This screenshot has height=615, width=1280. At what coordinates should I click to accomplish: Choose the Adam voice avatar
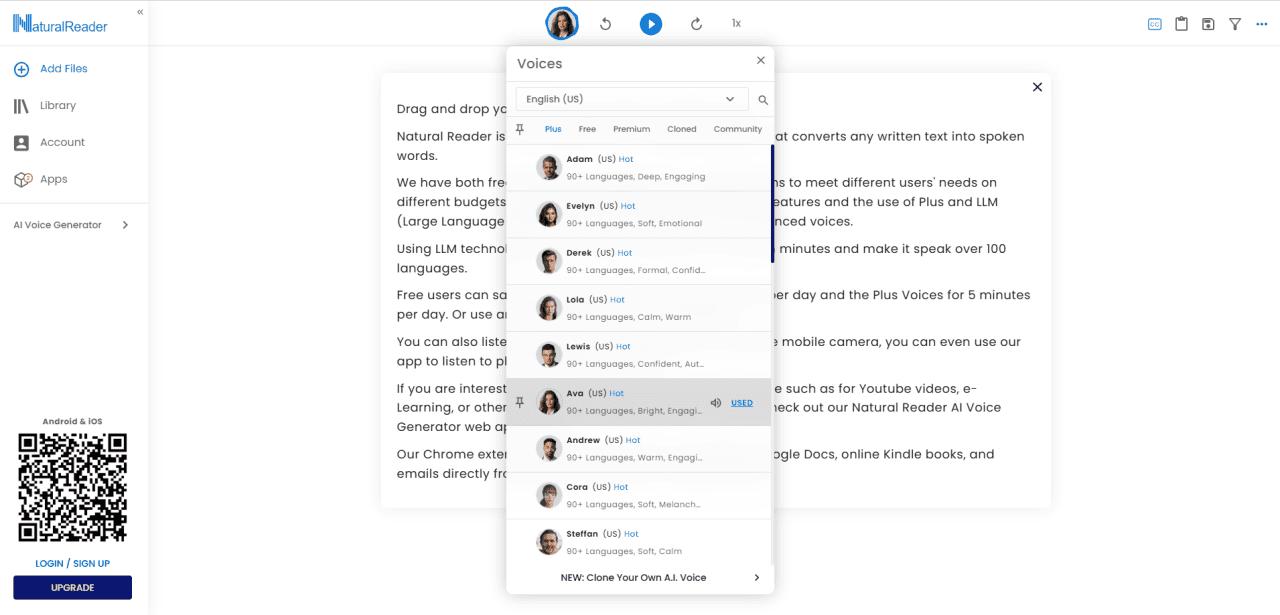[x=548, y=167]
